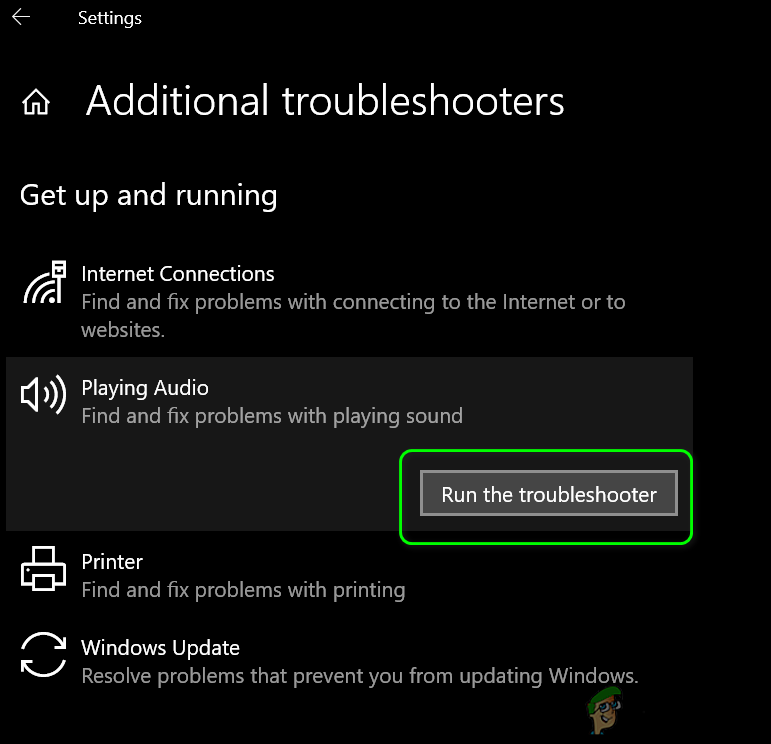
Task: Collapse the Playing Audio troubleshooter entry
Action: tap(349, 401)
